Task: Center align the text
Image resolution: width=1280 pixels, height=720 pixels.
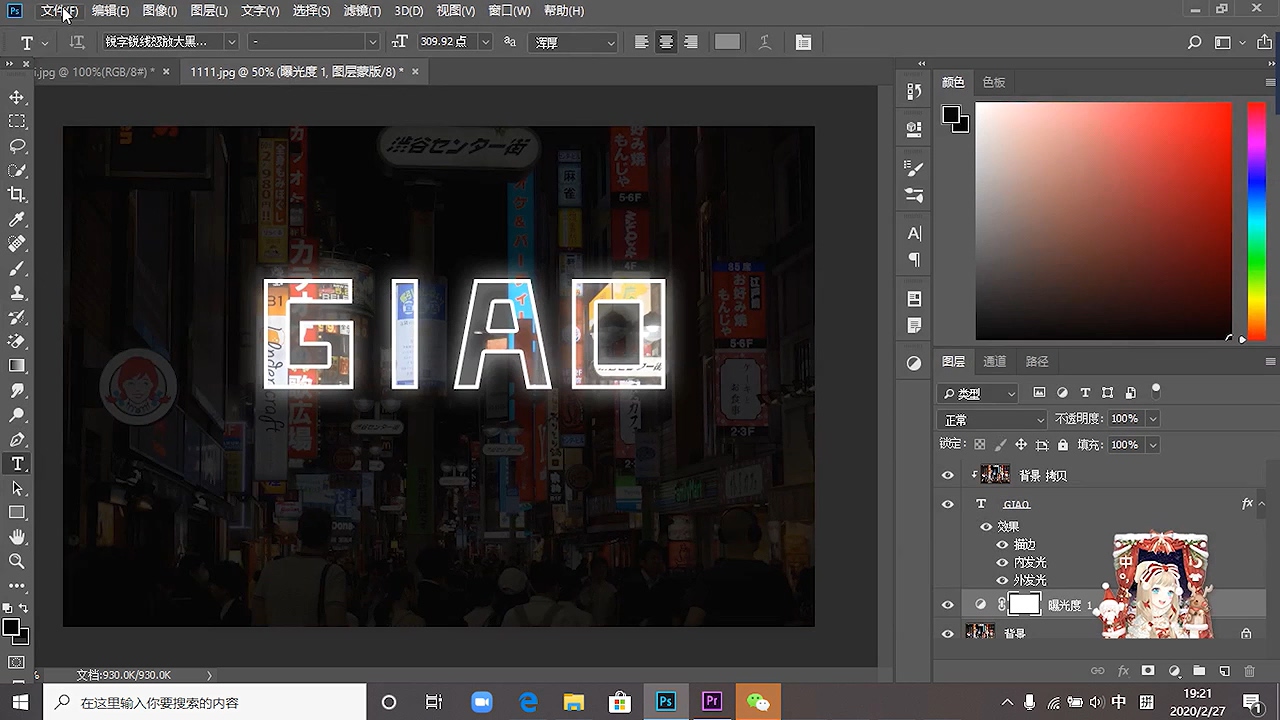Action: pos(666,42)
